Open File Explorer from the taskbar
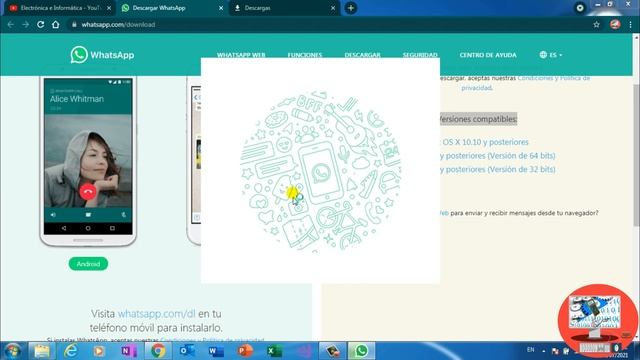Screen dimensions: 640x360 (x=42, y=351)
